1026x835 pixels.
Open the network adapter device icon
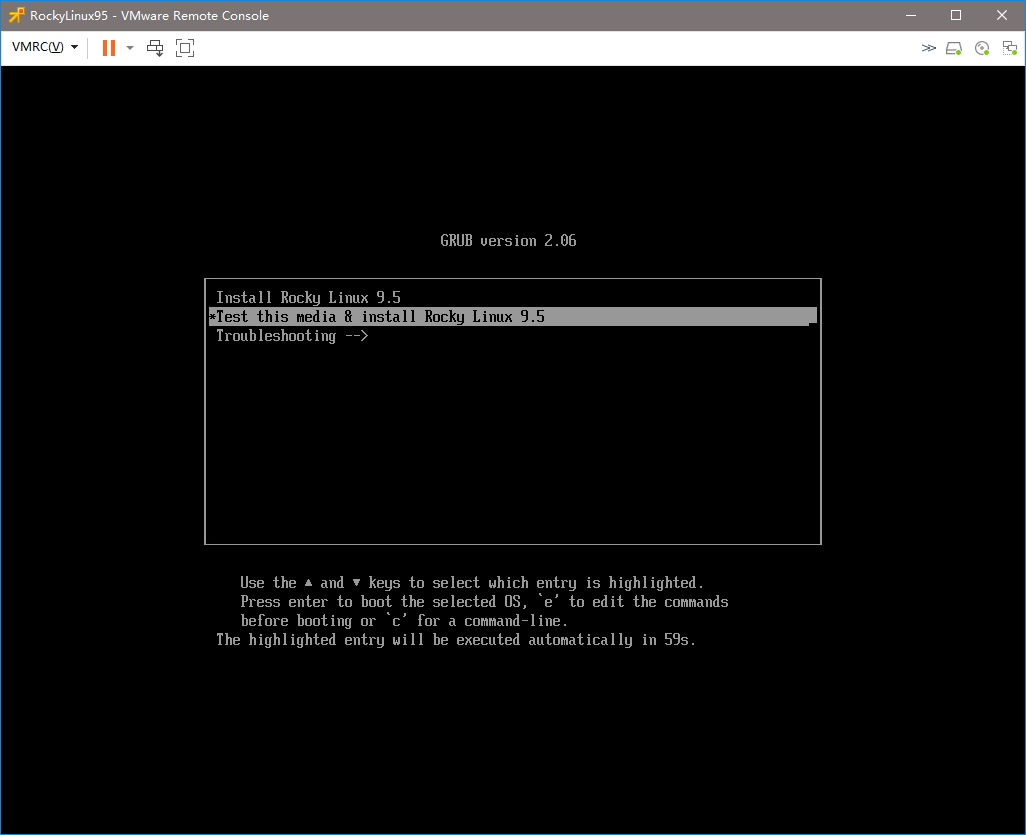(1010, 48)
